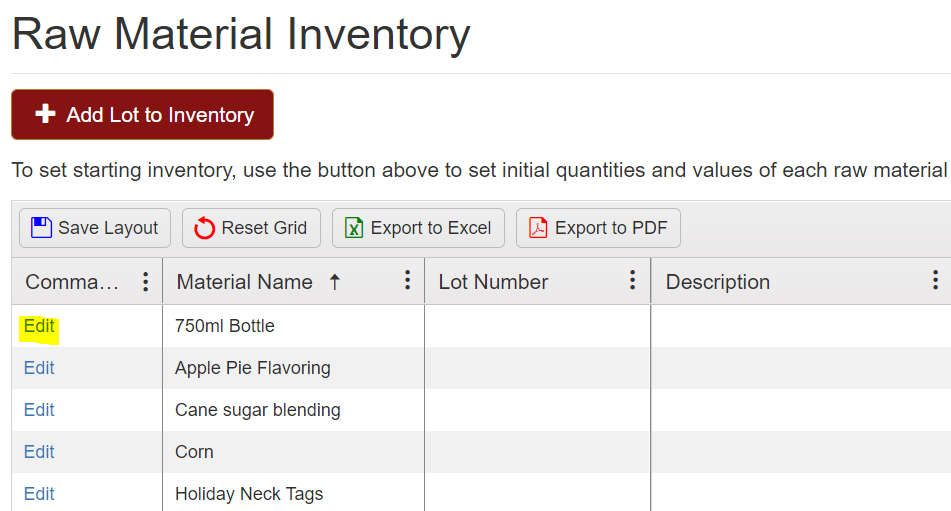Select the 750ml Bottle material name cell
The width and height of the screenshot is (951, 511).
225,326
